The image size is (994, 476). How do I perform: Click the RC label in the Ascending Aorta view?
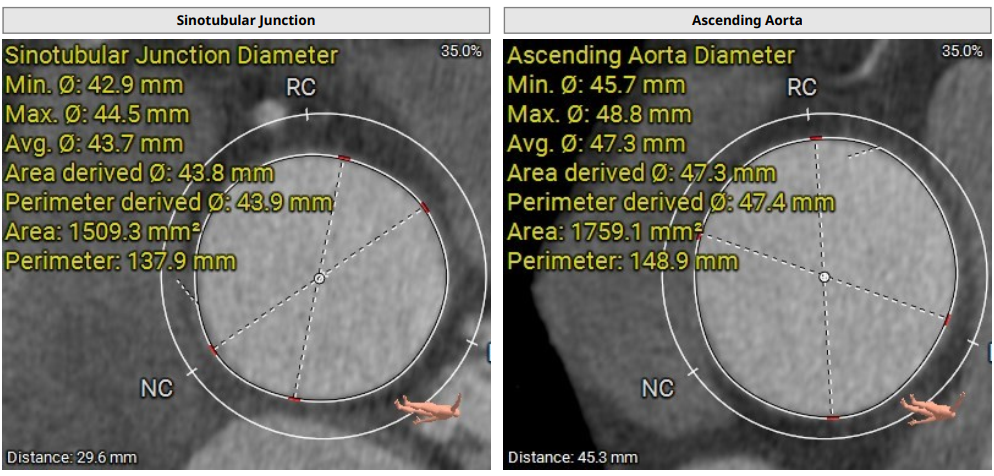click(802, 88)
